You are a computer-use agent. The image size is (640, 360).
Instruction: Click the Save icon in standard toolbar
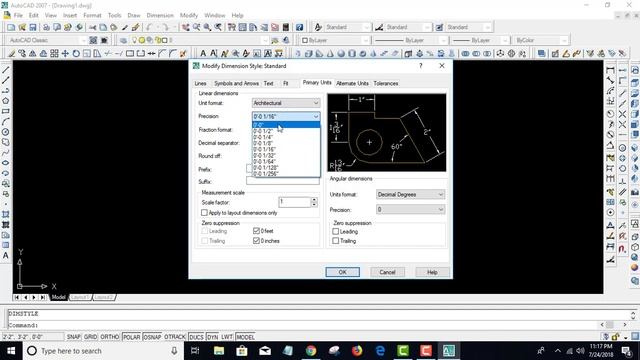33,27
